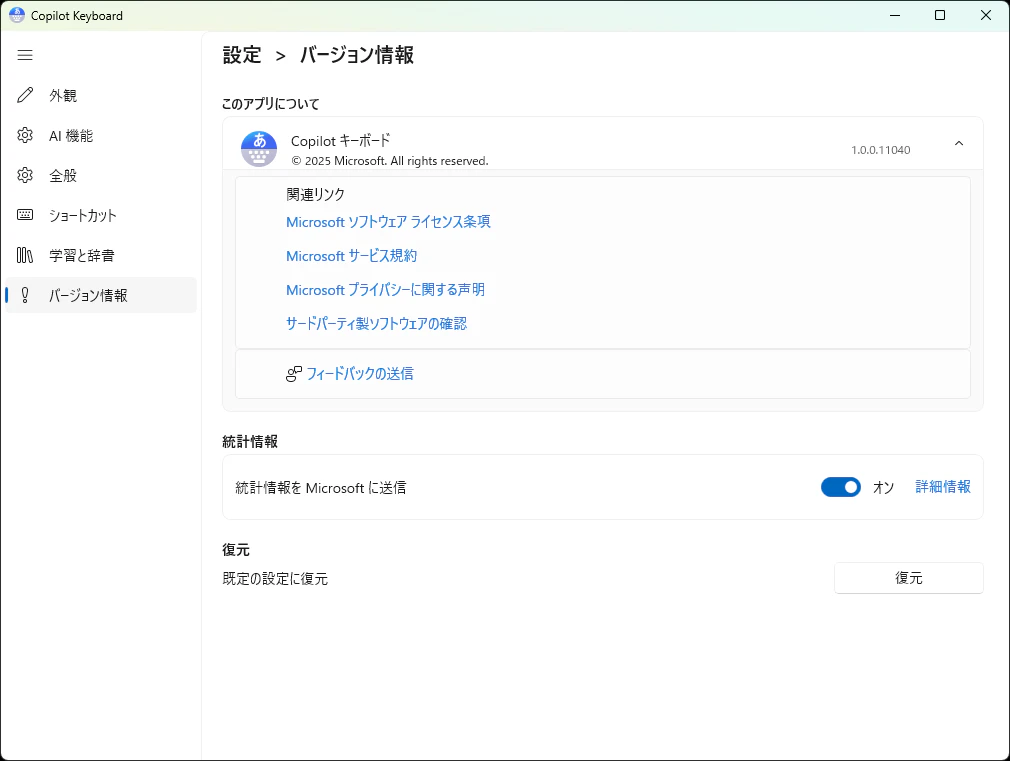
Task: Open the 外観 settings page
Action: (100, 95)
